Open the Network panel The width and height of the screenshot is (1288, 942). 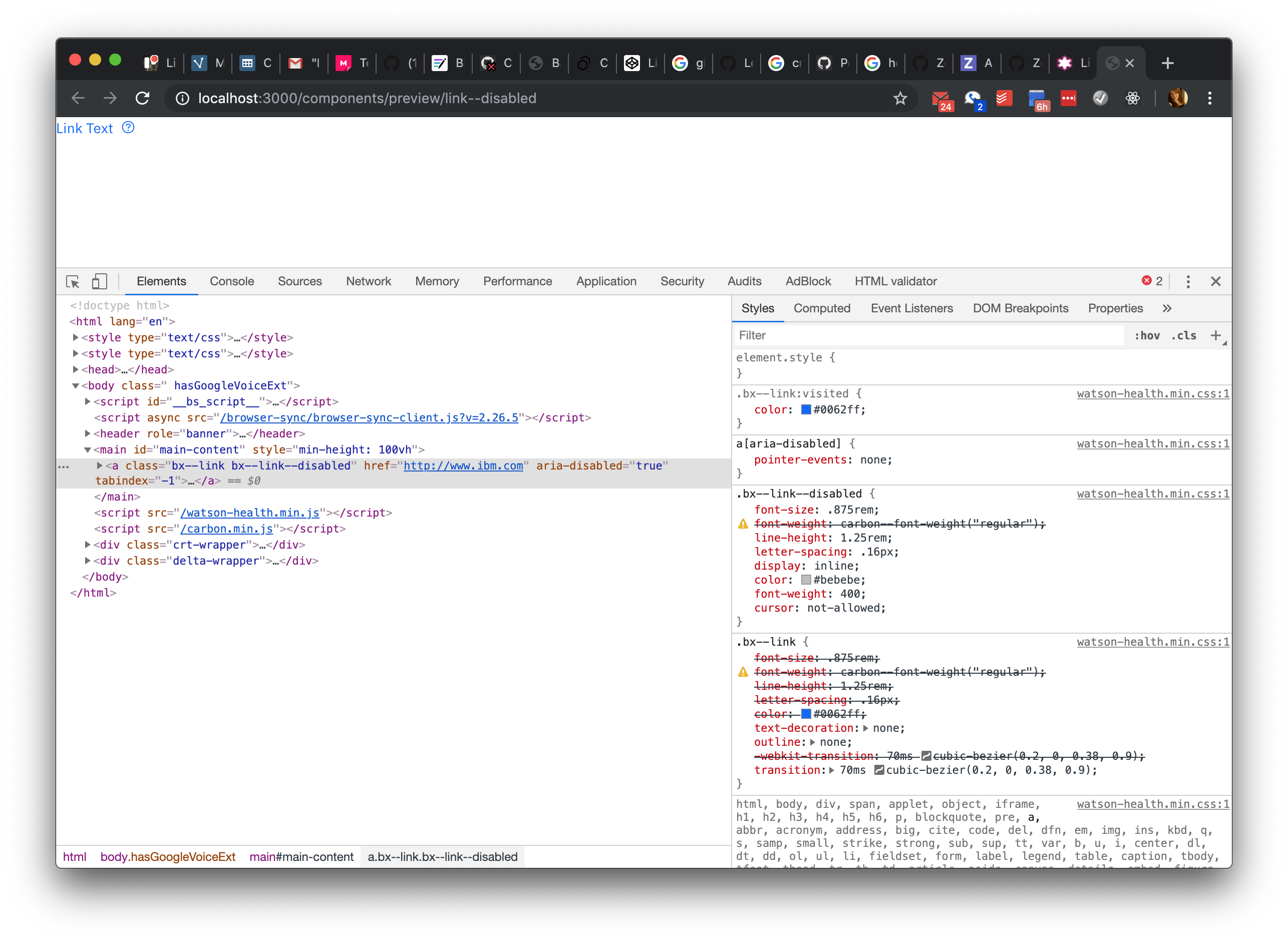click(x=369, y=281)
